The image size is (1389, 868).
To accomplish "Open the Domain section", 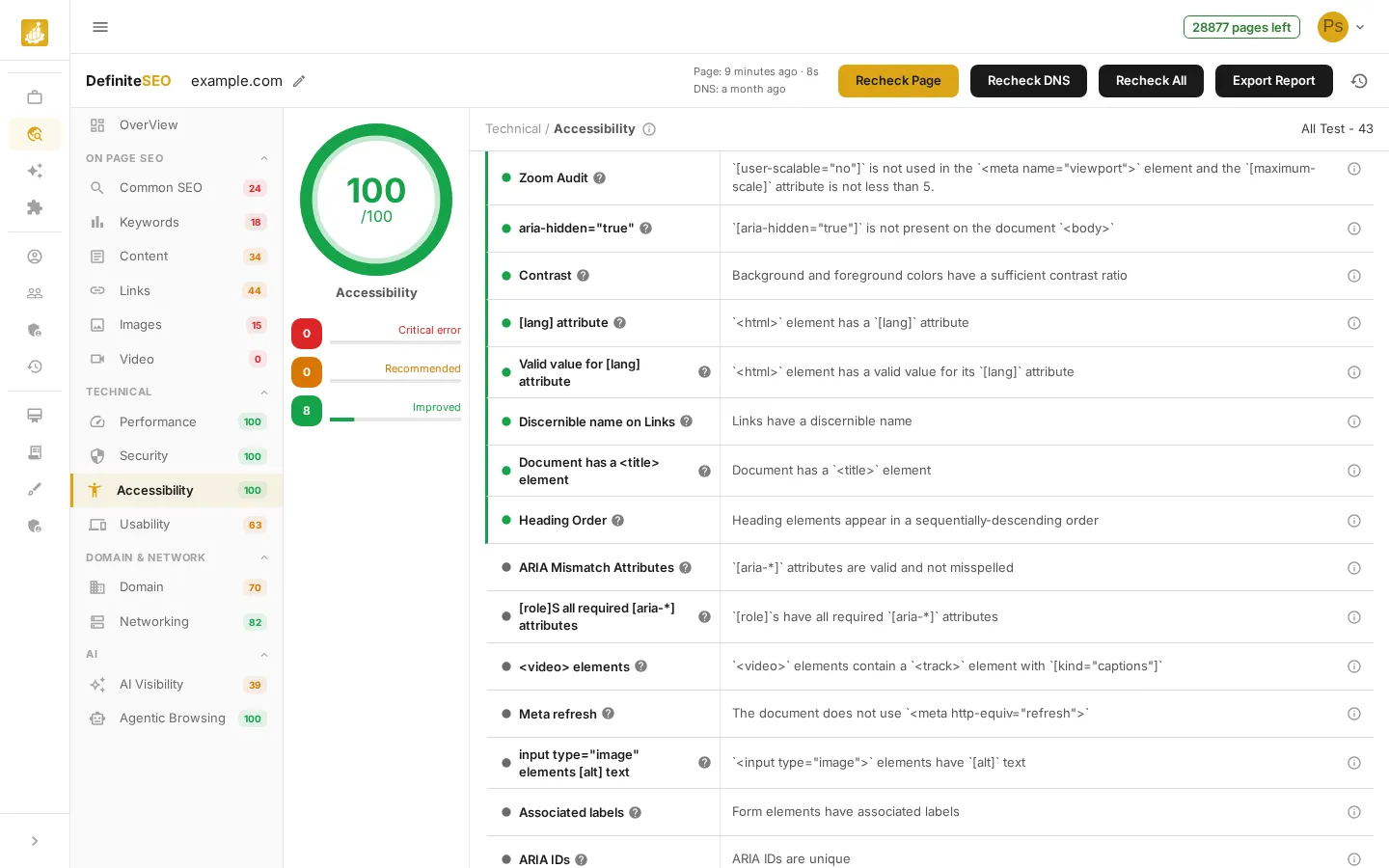I will coord(177,587).
